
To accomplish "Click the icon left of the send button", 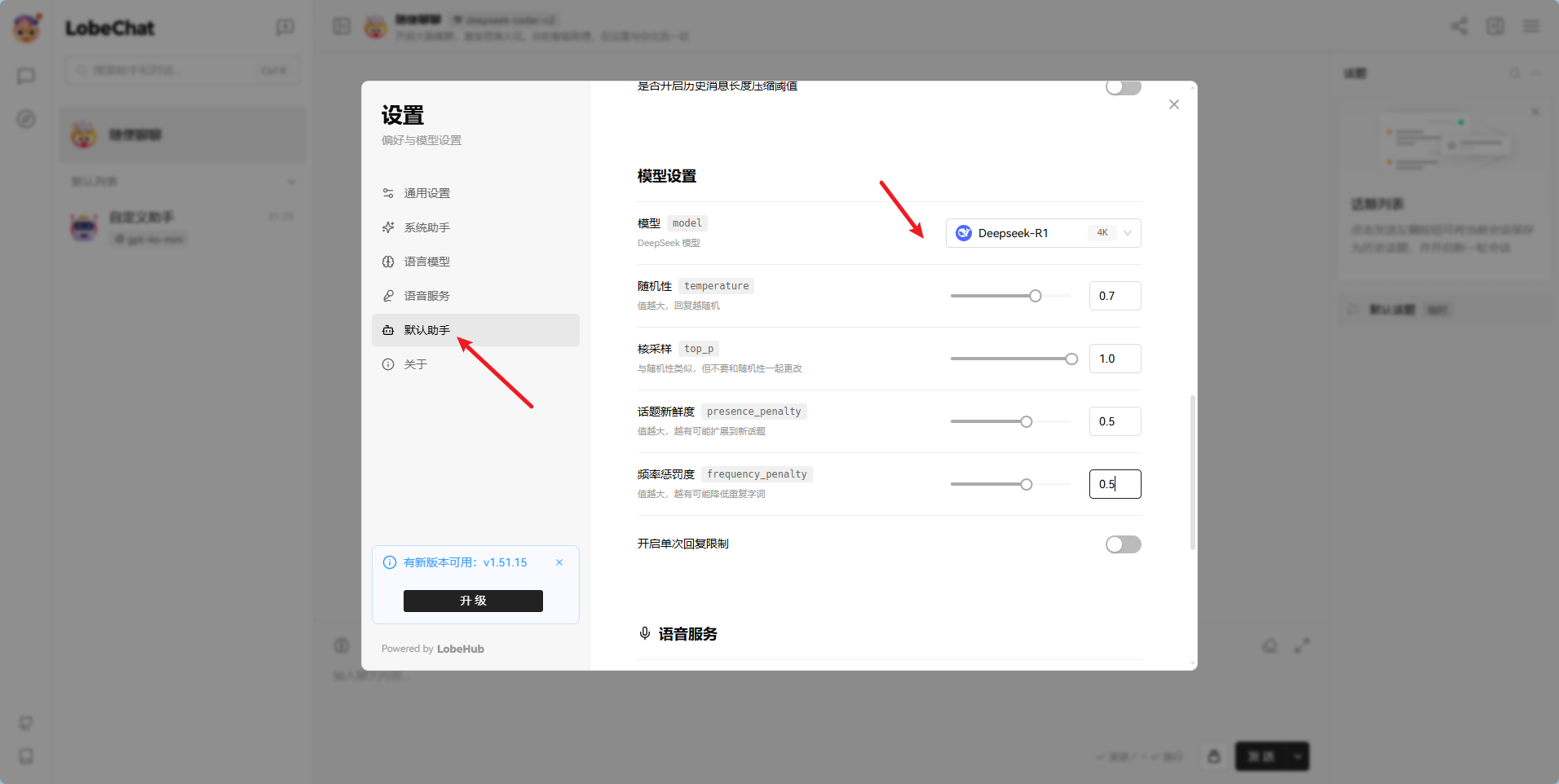I will coord(1214,756).
